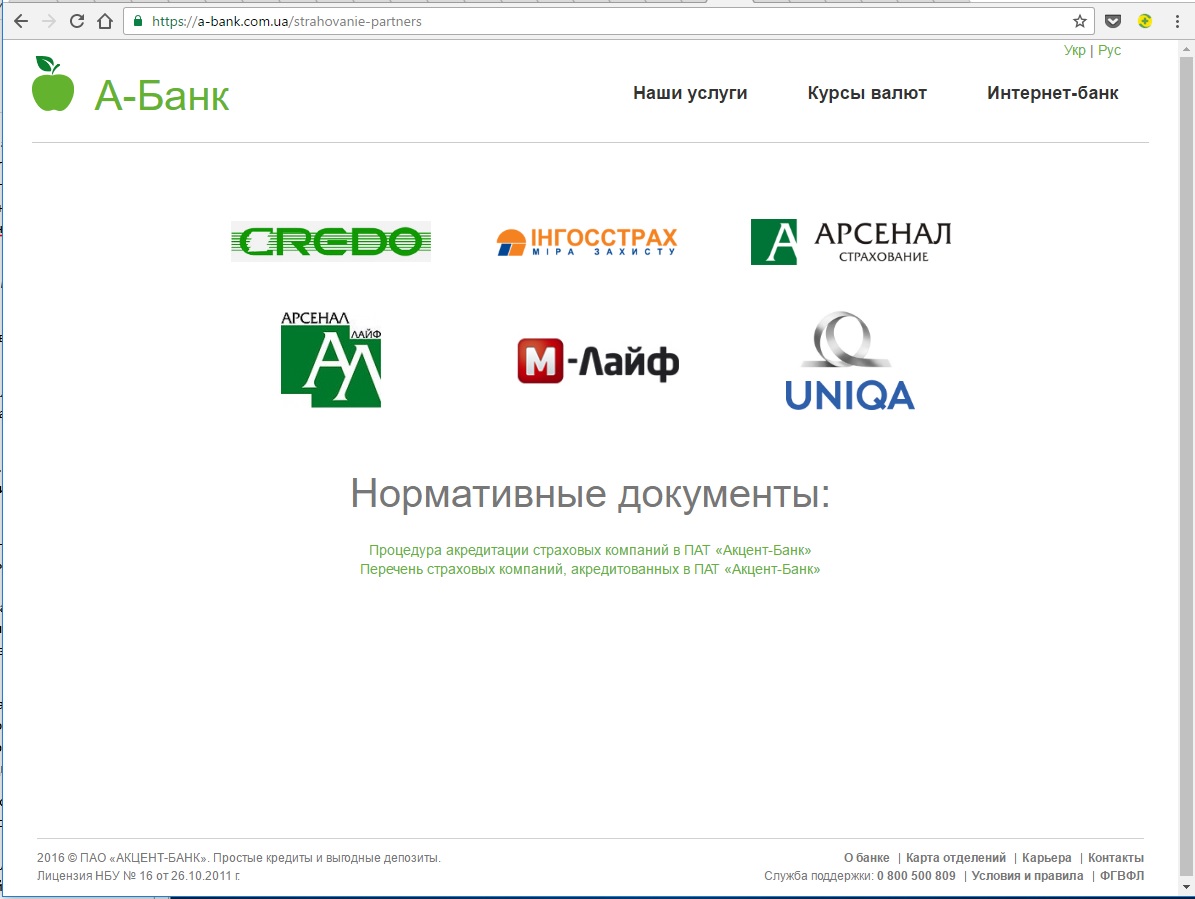
Task: Open the Chrome three-dot menu
Action: click(1177, 21)
